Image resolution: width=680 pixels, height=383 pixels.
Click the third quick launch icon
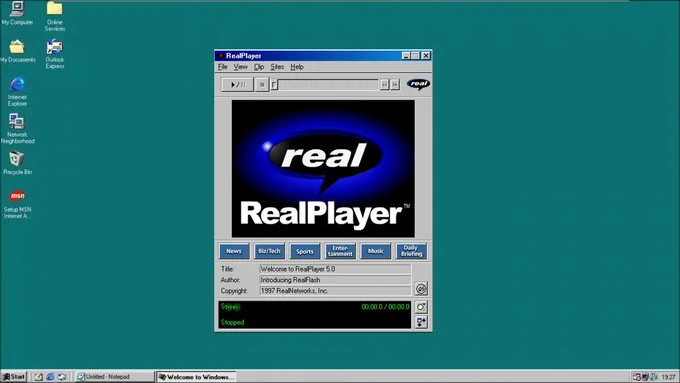[x=62, y=376]
